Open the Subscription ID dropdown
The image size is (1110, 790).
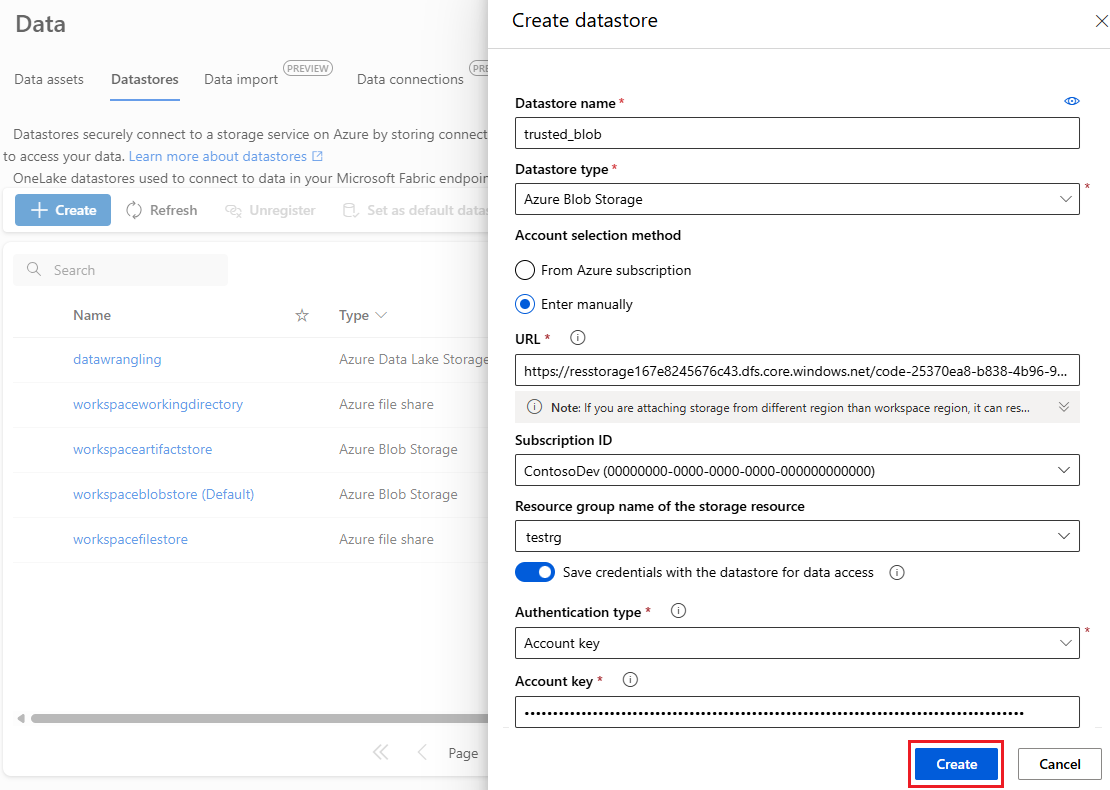click(x=797, y=470)
